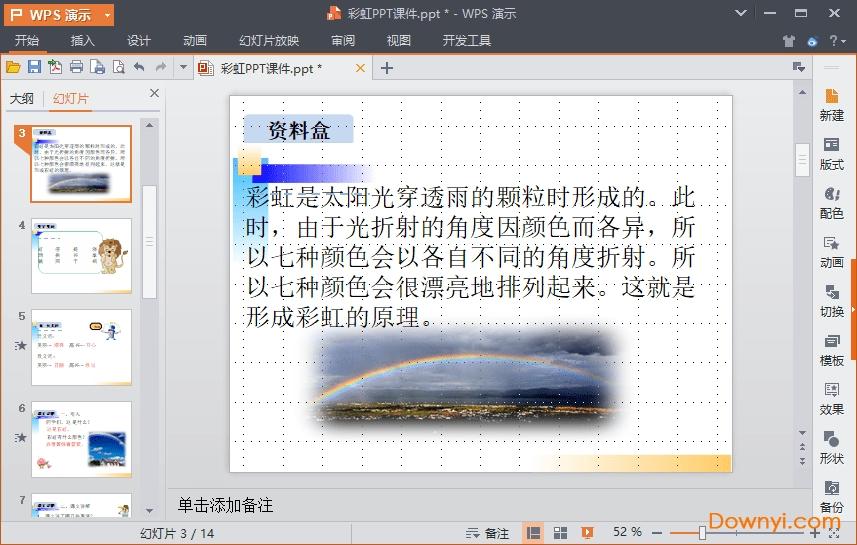
Task: Undo the last action
Action: click(139, 67)
